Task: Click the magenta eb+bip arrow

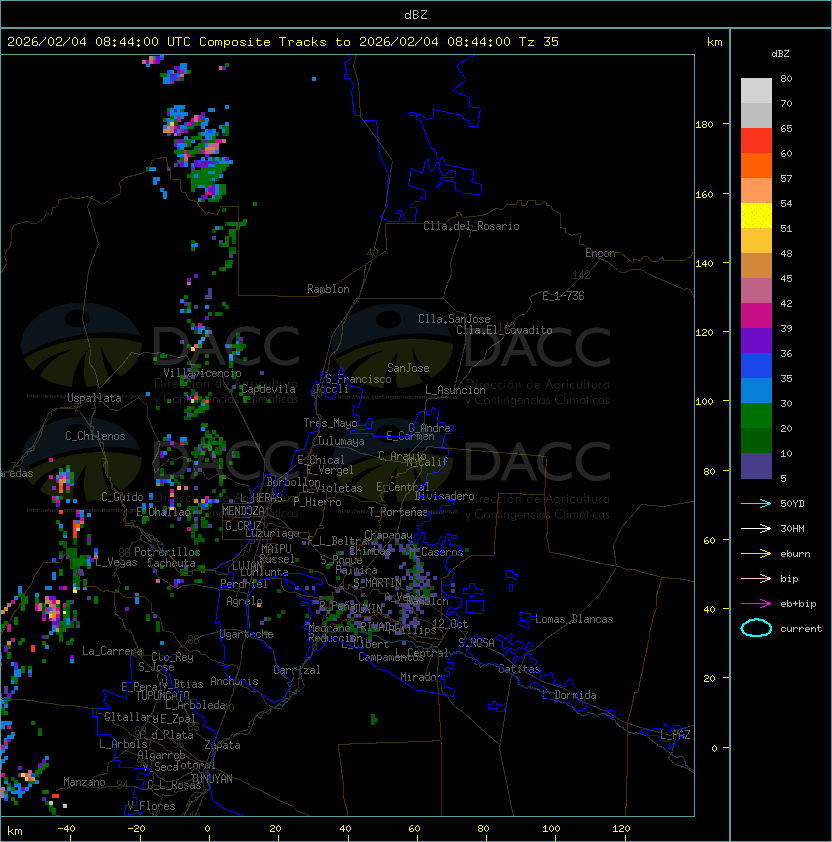Action: 756,604
